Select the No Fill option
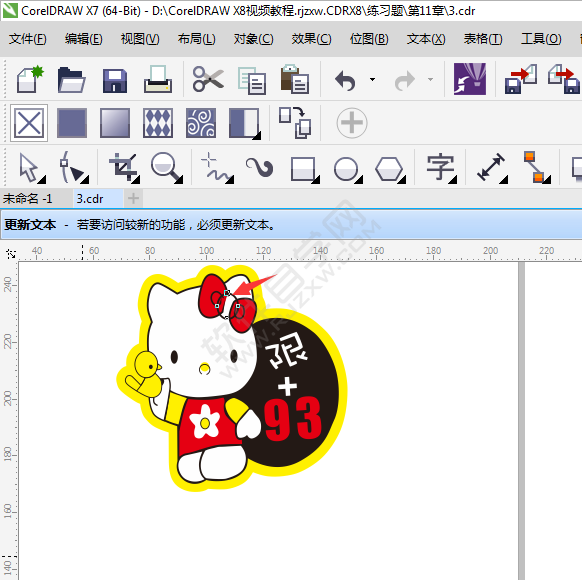This screenshot has width=582, height=580. point(29,123)
